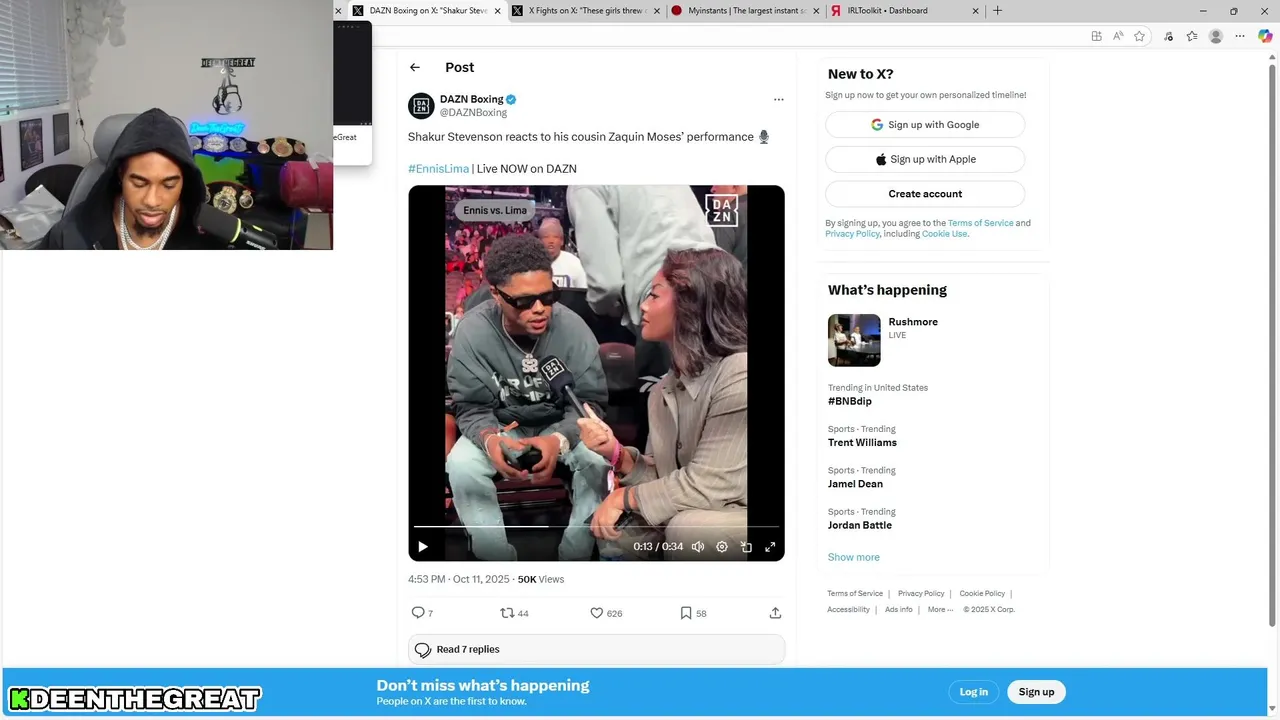Open the media control music icon in toolbar
The image size is (1280, 720).
pos(1168,36)
